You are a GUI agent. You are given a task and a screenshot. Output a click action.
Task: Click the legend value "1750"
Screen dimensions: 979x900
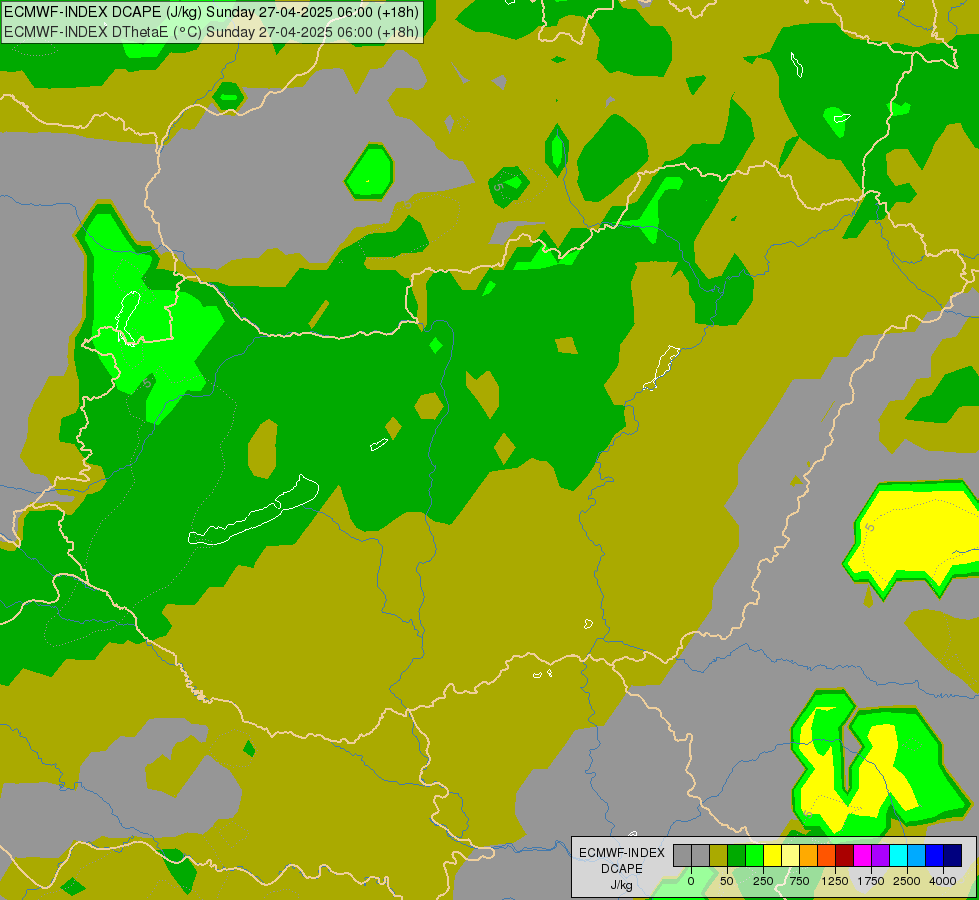pyautogui.click(x=871, y=881)
